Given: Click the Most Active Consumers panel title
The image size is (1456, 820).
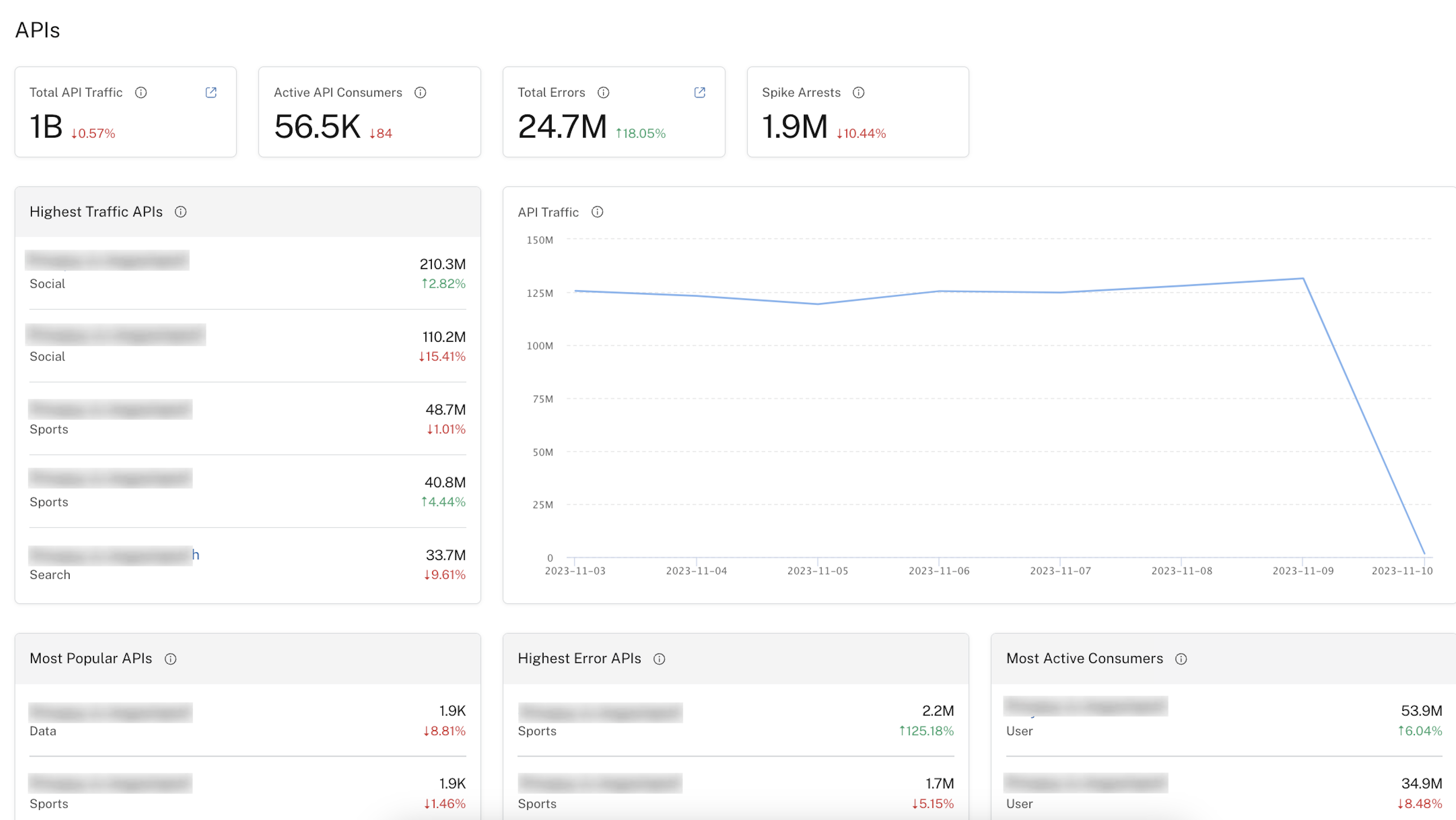Looking at the screenshot, I should click(x=1085, y=659).
